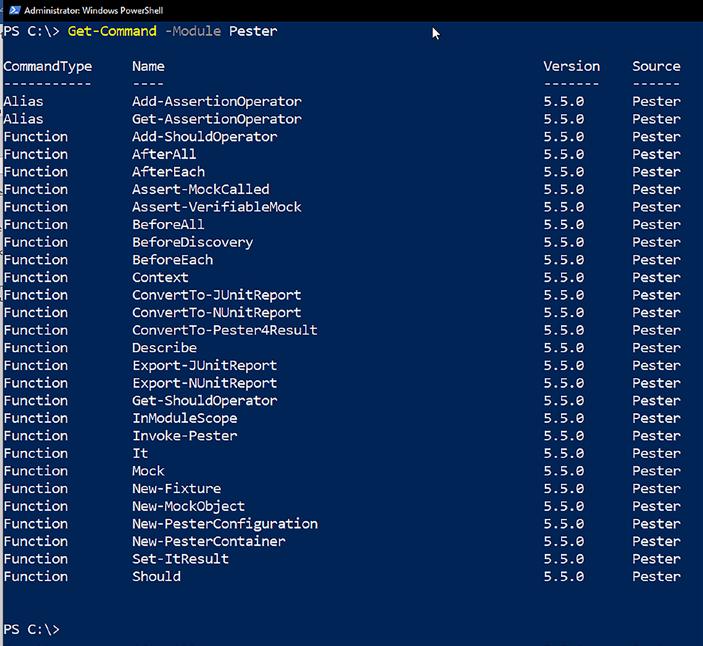The image size is (703, 646).
Task: Click the Get-Command text in the typed command
Action: (x=112, y=31)
